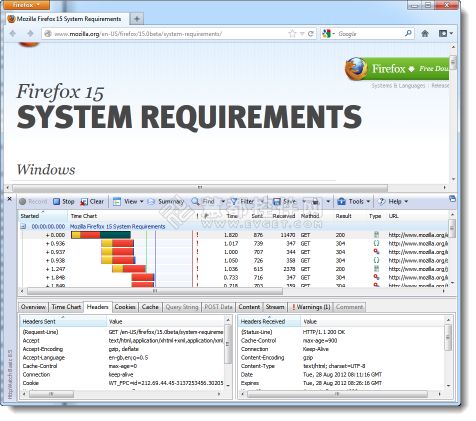Open the Cookies tab

click(x=125, y=307)
